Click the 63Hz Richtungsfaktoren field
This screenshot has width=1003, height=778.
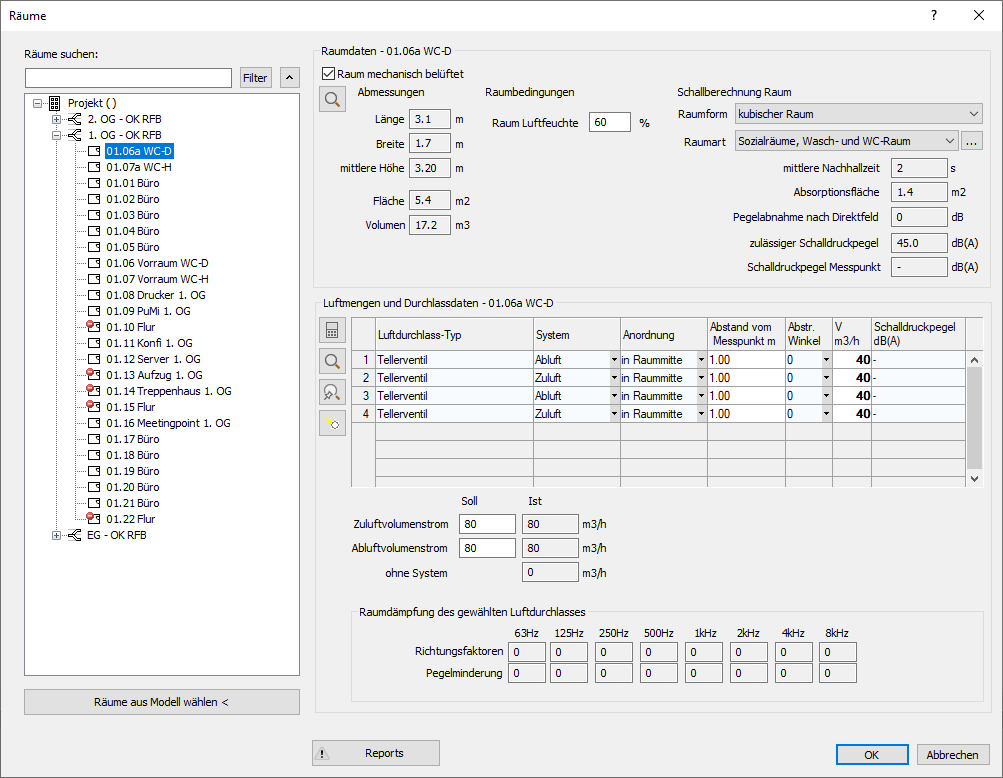[526, 652]
